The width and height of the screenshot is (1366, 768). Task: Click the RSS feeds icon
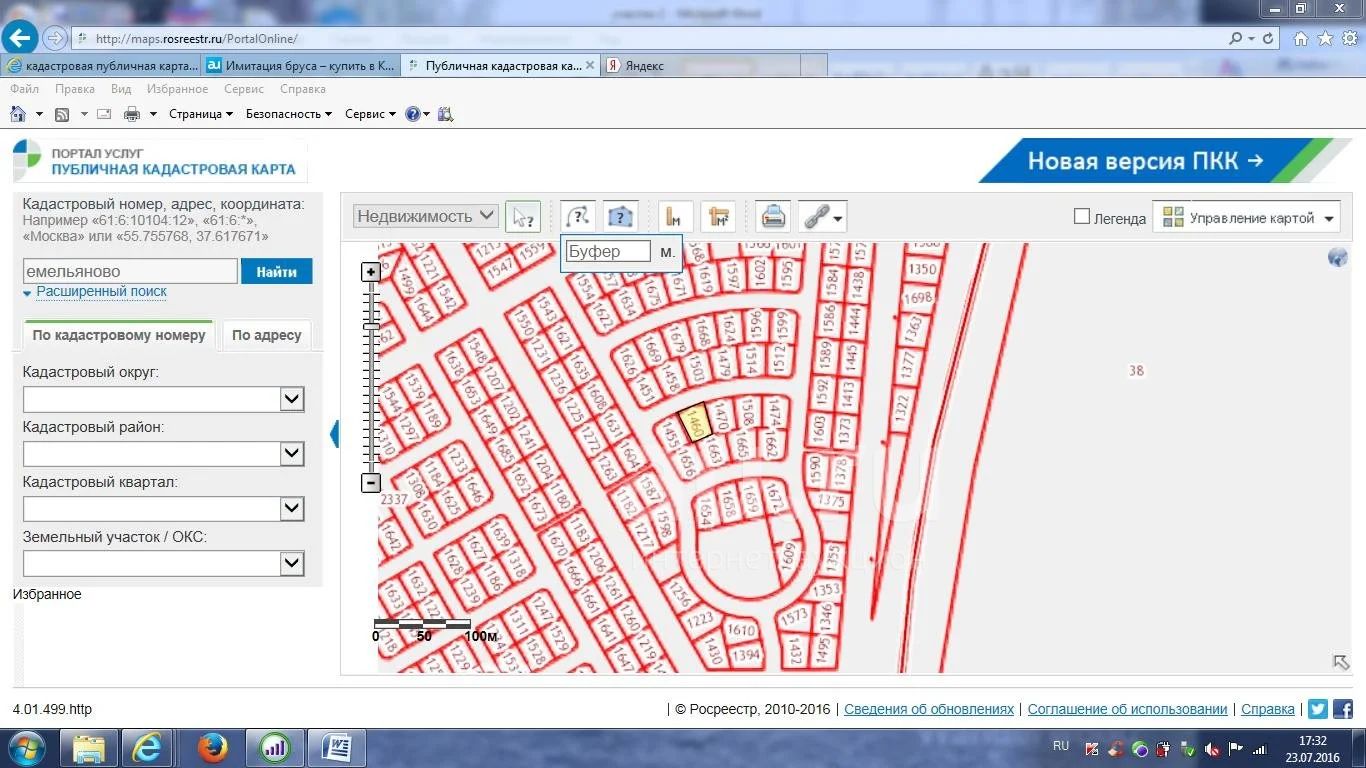click(x=62, y=114)
